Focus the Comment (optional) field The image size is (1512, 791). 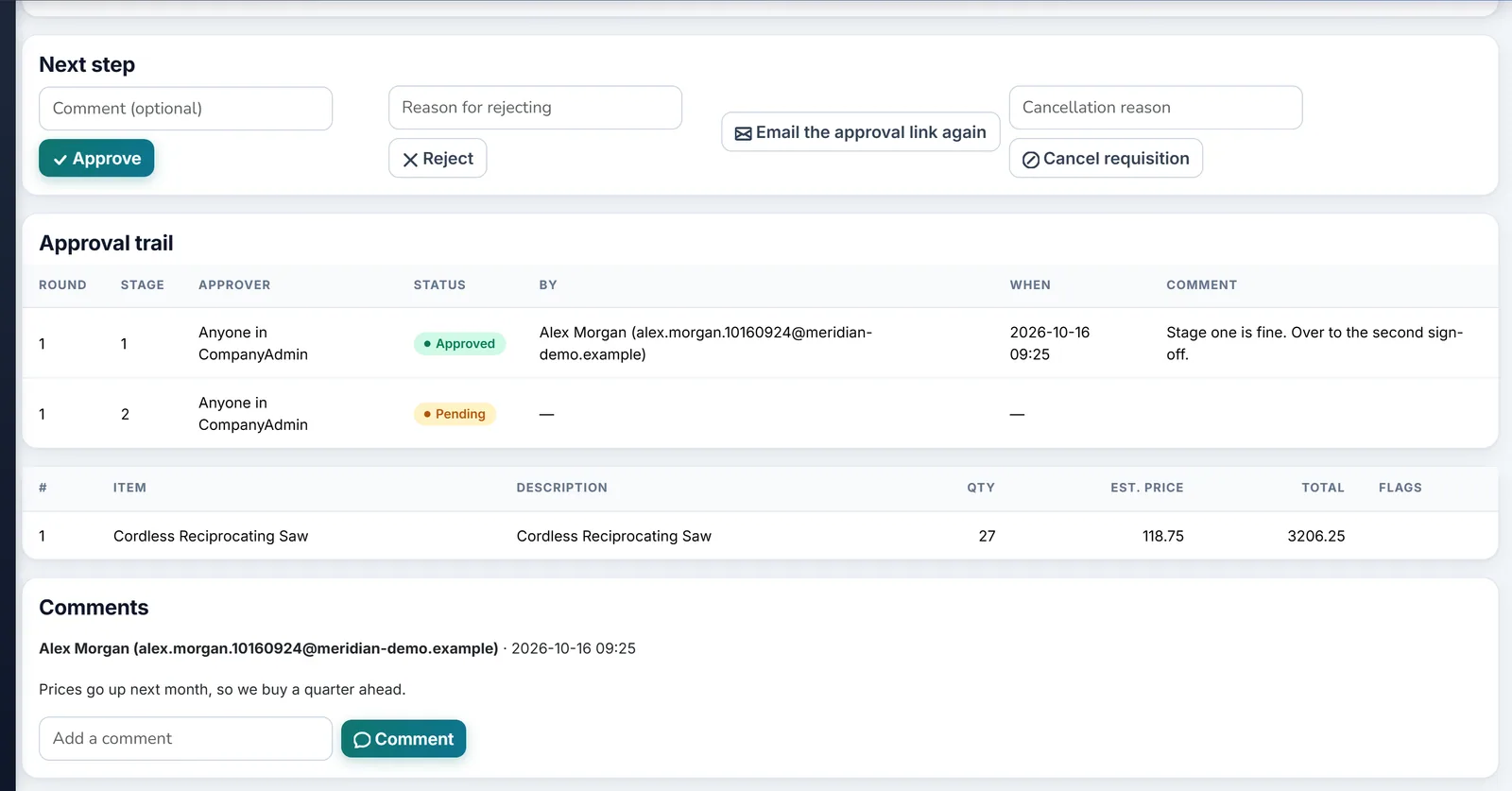pos(185,109)
